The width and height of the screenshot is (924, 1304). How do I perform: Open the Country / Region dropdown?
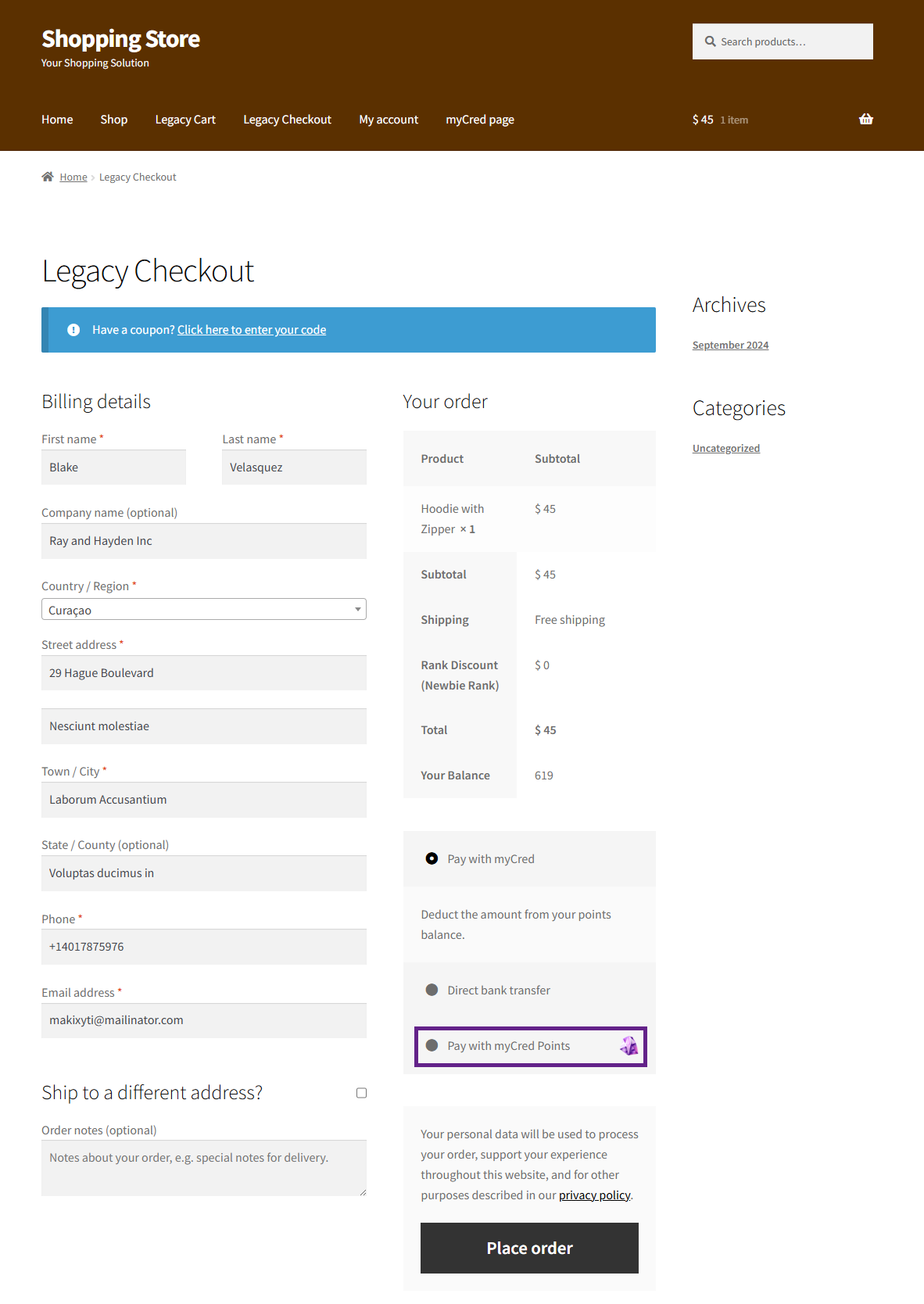point(203,610)
